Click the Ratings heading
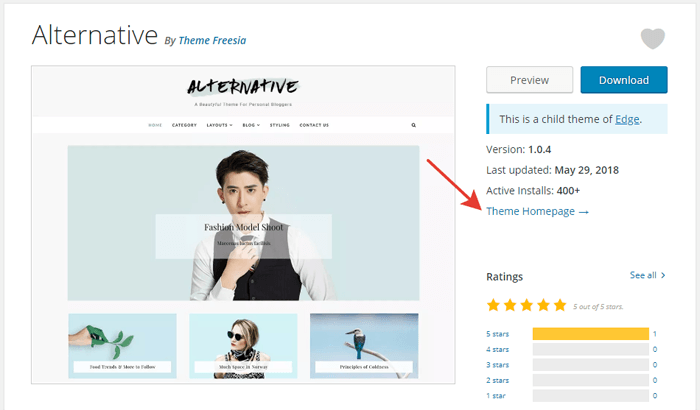This screenshot has width=700, height=410. click(x=504, y=277)
